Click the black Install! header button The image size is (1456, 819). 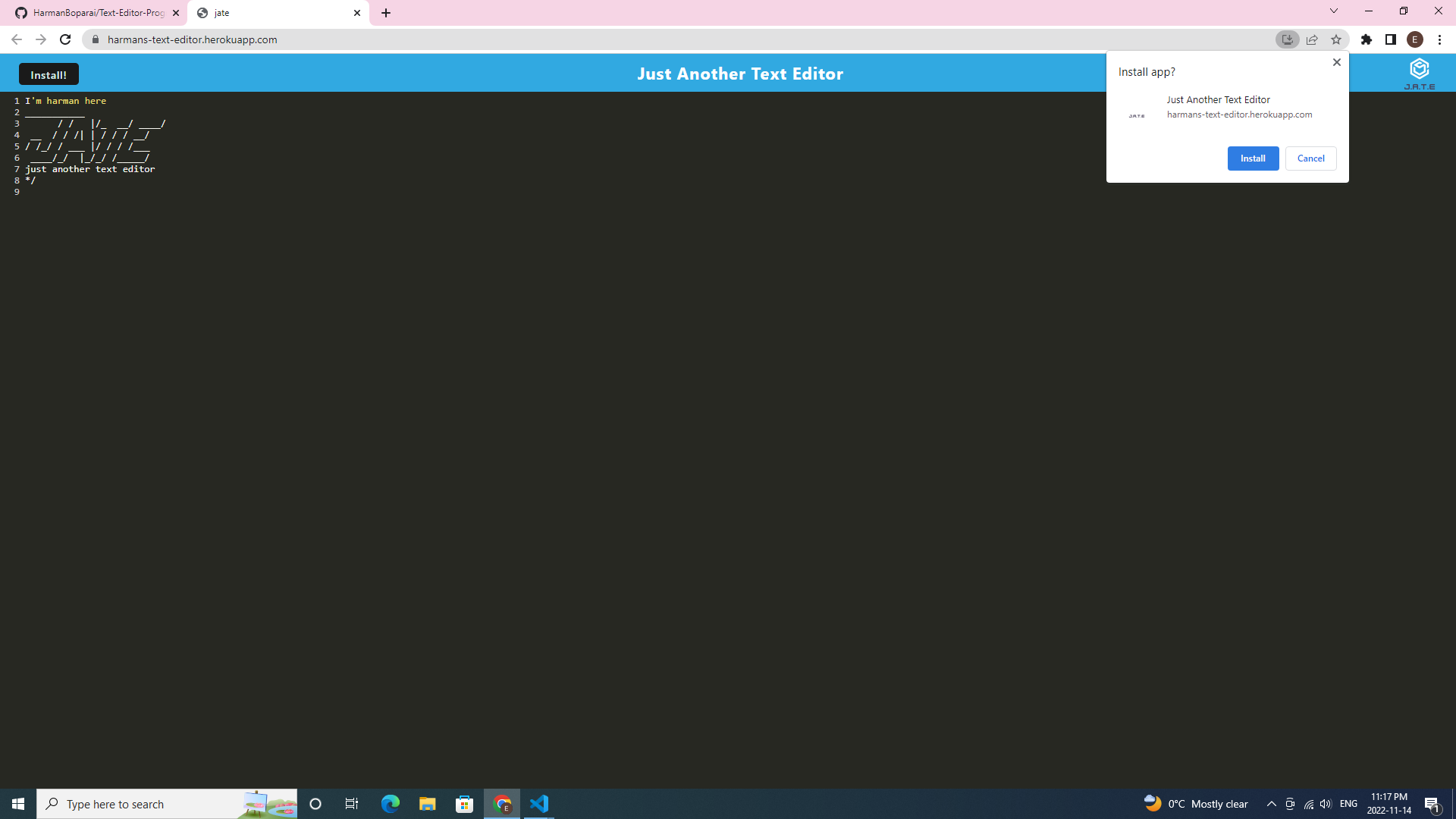click(x=49, y=74)
